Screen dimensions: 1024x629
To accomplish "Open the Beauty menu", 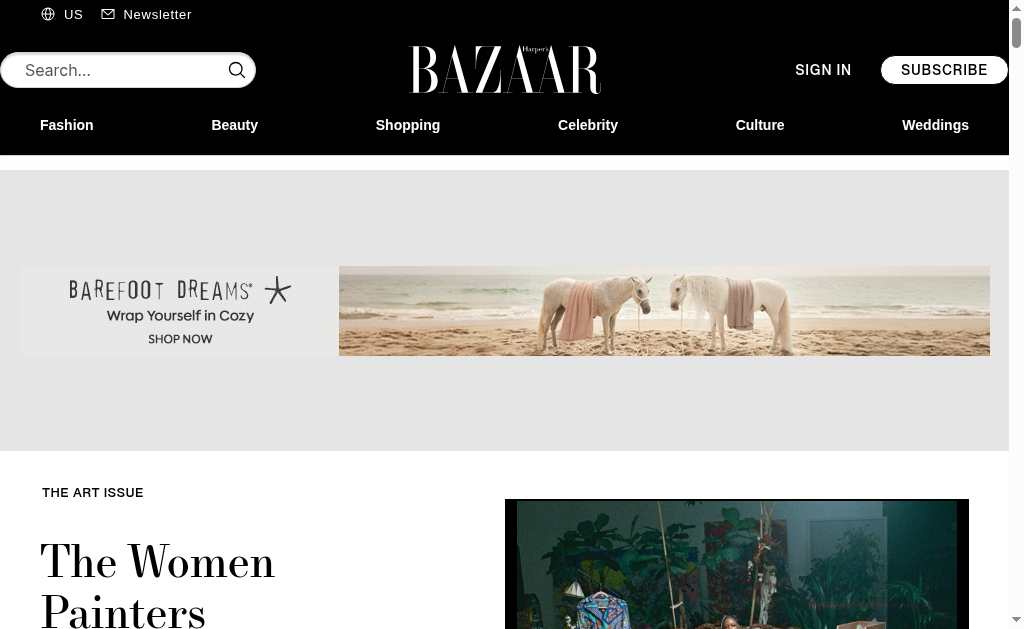I will click(x=234, y=125).
